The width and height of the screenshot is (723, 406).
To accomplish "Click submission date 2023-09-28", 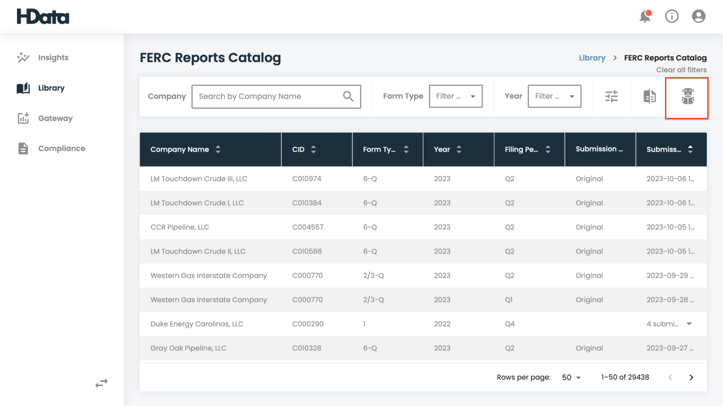I will (670, 300).
